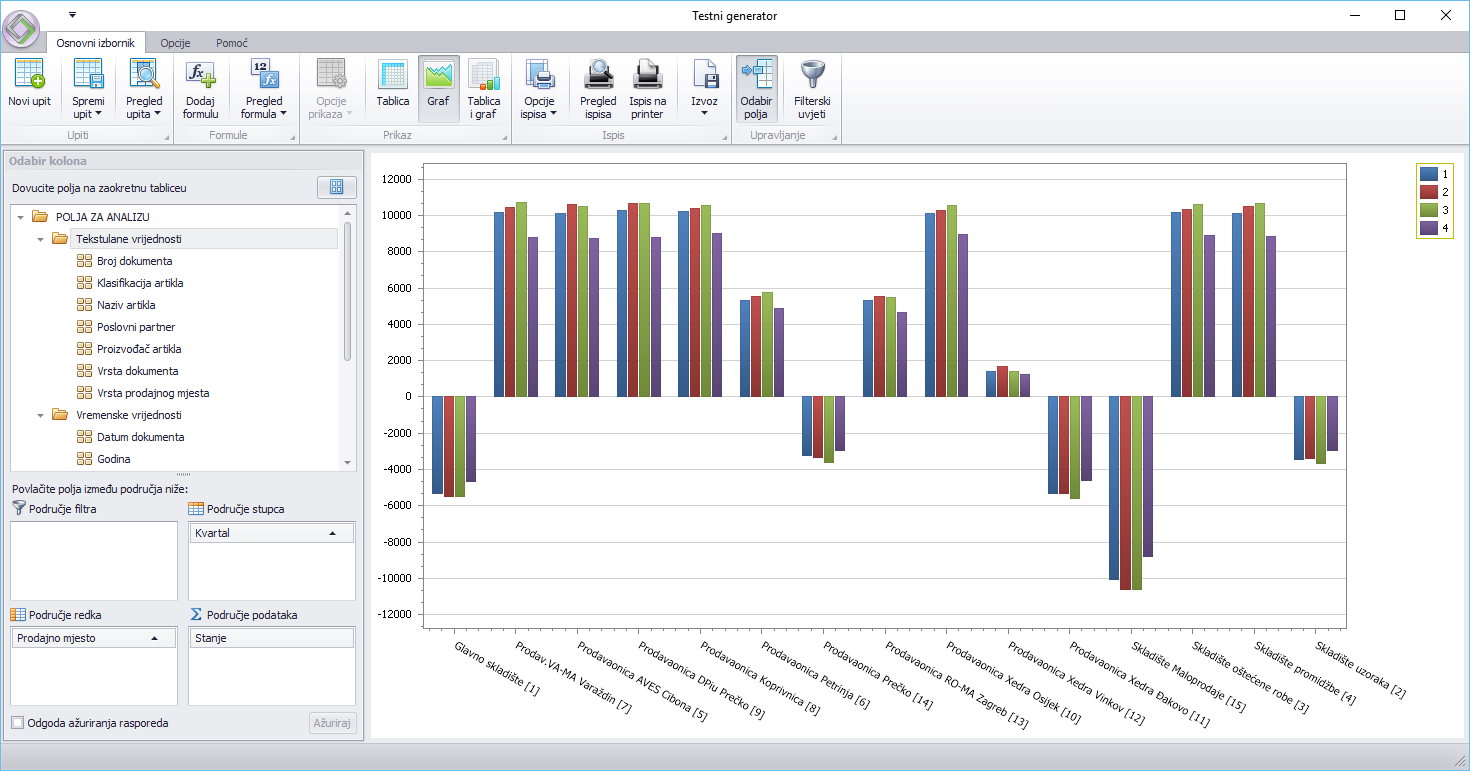Toggle the Odabir polja panel
The image size is (1470, 771).
(756, 88)
